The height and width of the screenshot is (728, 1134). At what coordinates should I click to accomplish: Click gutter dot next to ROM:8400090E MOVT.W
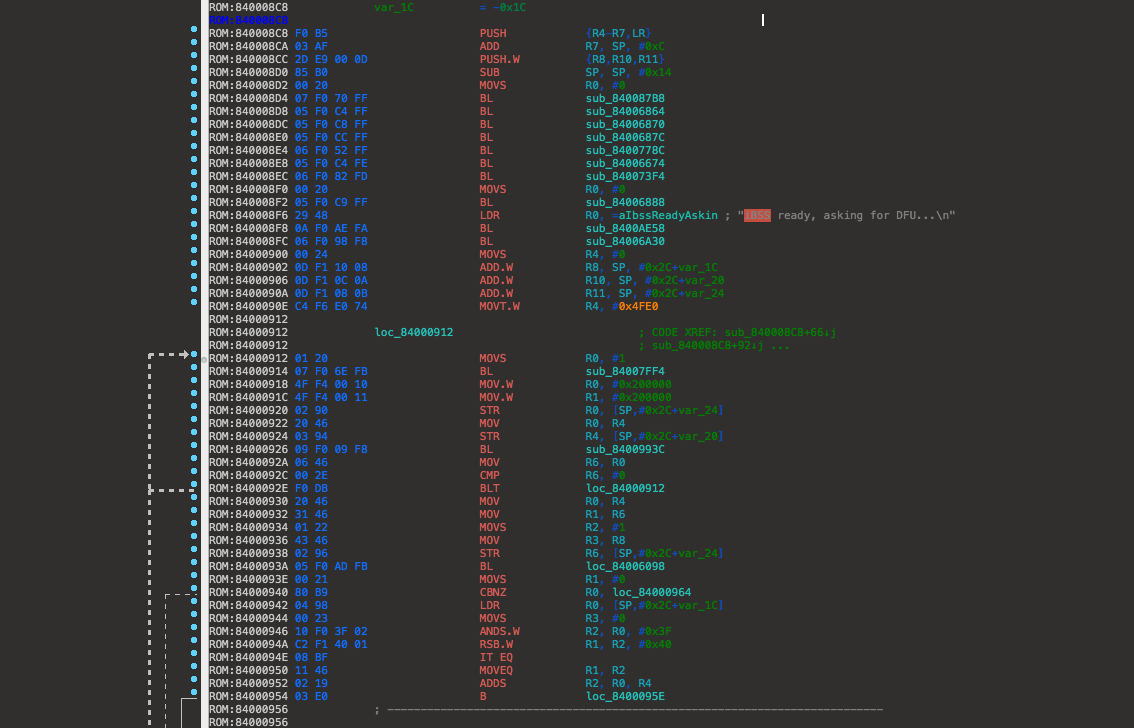coord(193,306)
